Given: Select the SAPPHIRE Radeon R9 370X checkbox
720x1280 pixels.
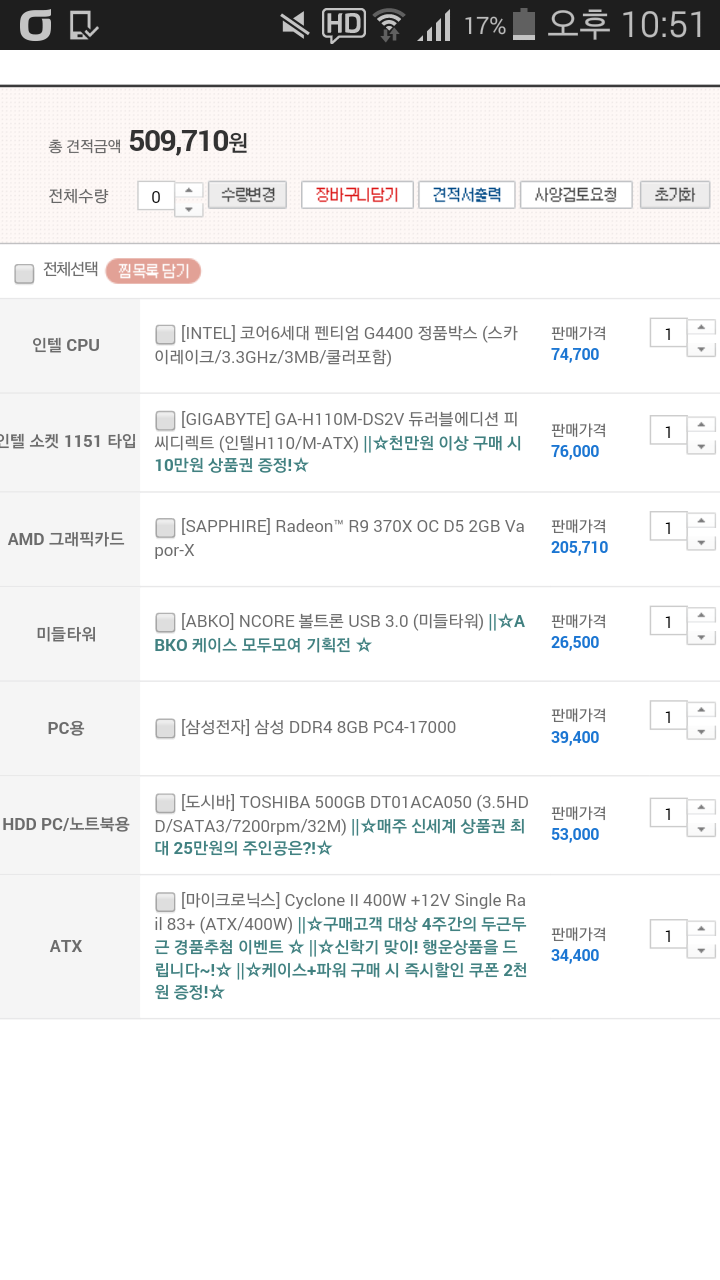Looking at the screenshot, I should click(x=166, y=527).
